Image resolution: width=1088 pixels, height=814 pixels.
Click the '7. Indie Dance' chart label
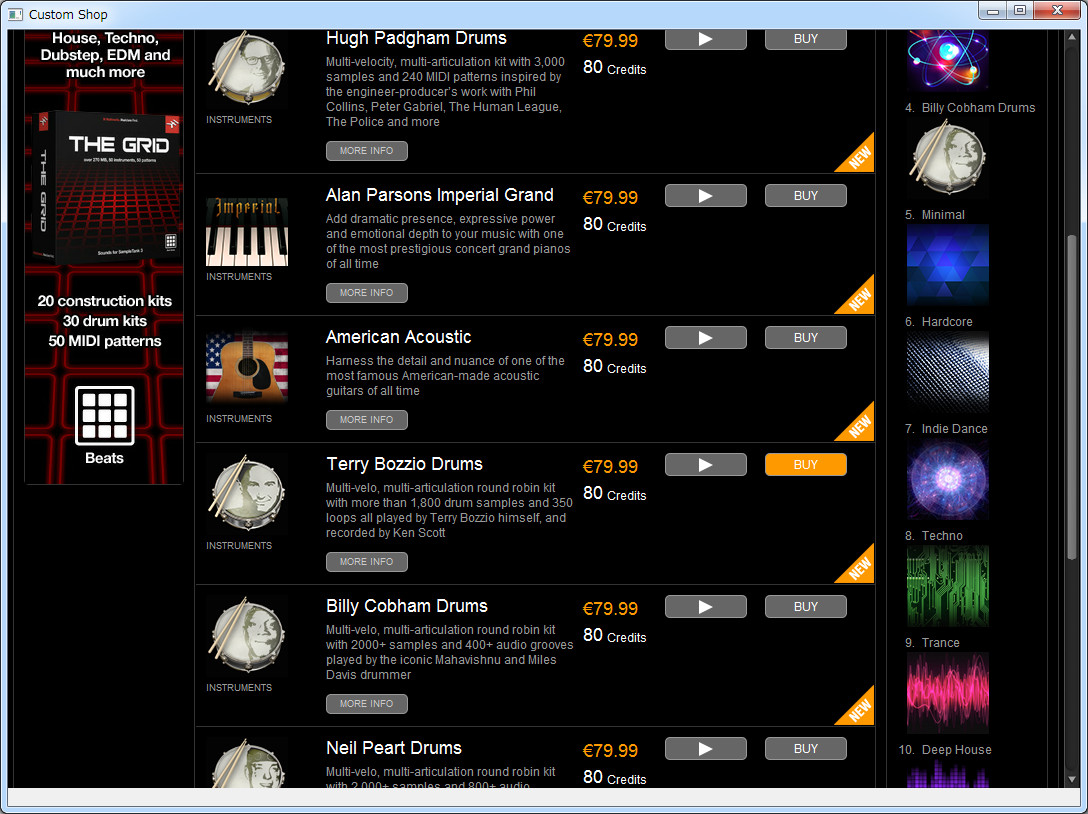click(x=946, y=428)
